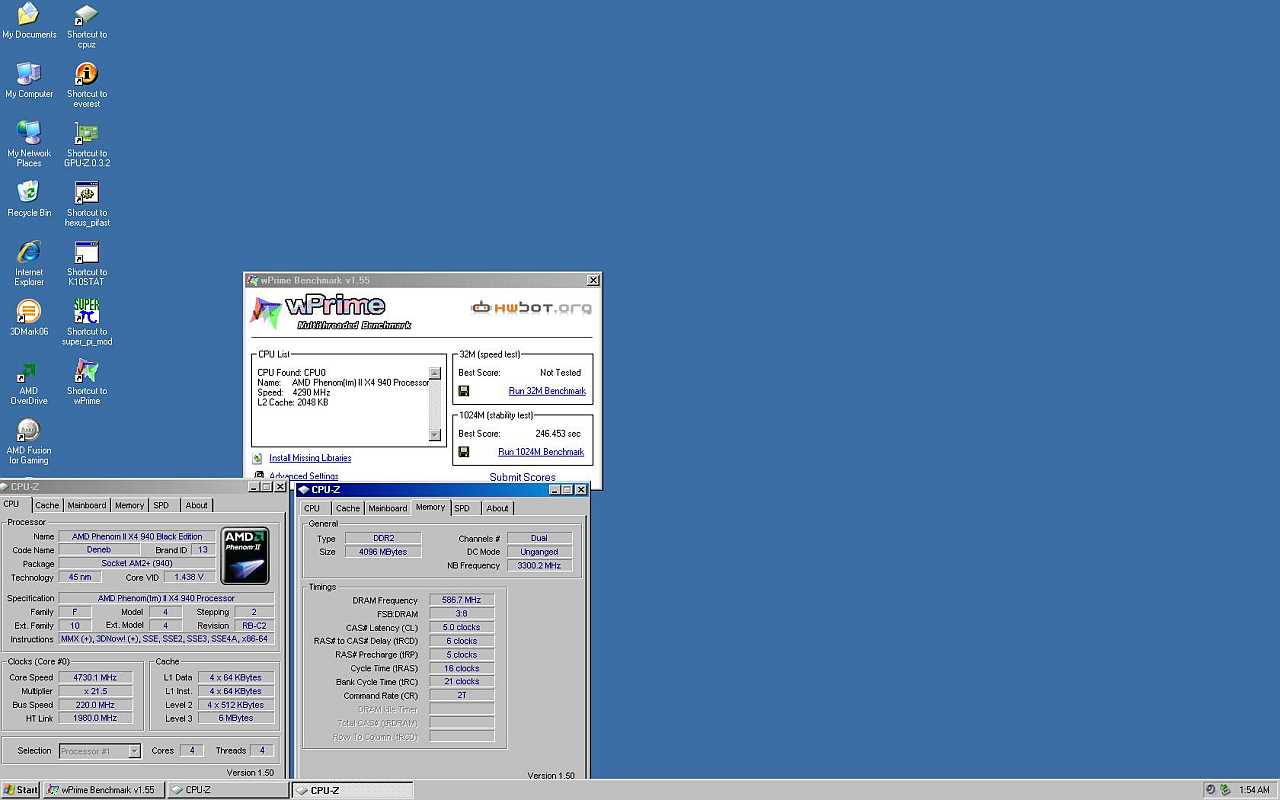The width and height of the screenshot is (1280, 800).
Task: Select the Shortcut to K10STAT icon
Action: click(x=87, y=264)
